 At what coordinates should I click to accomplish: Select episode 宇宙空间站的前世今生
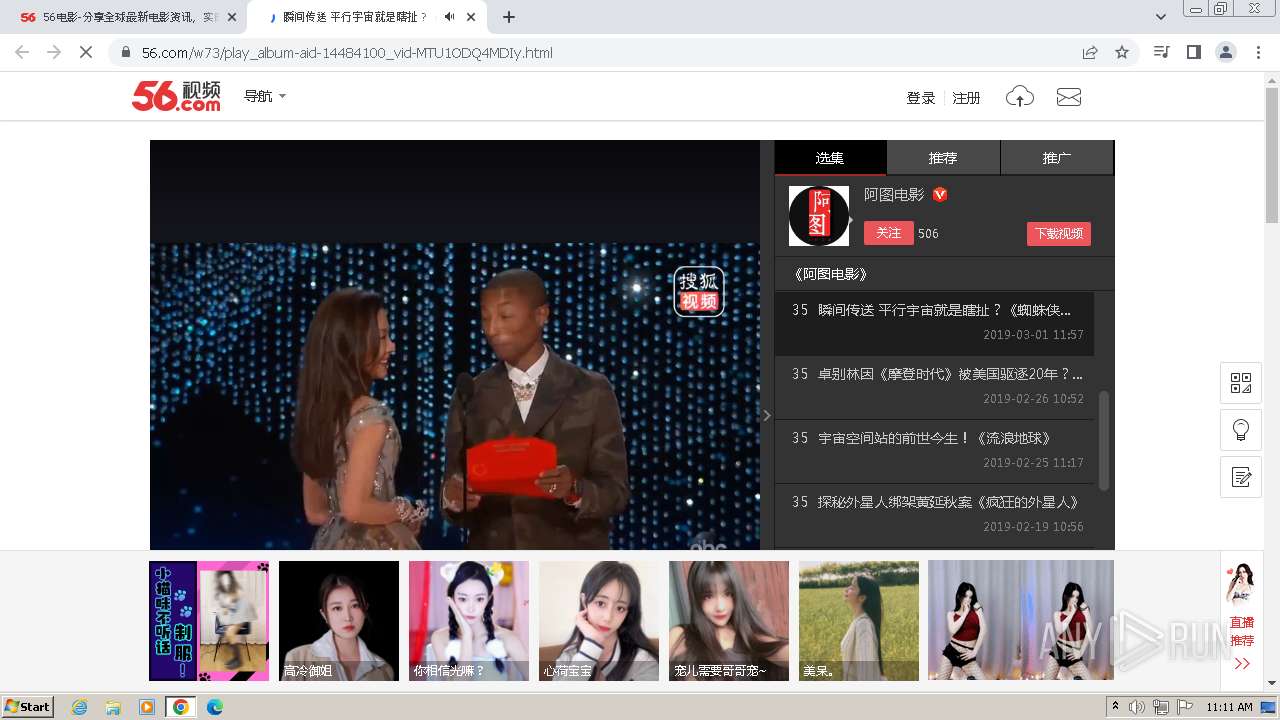(x=934, y=451)
